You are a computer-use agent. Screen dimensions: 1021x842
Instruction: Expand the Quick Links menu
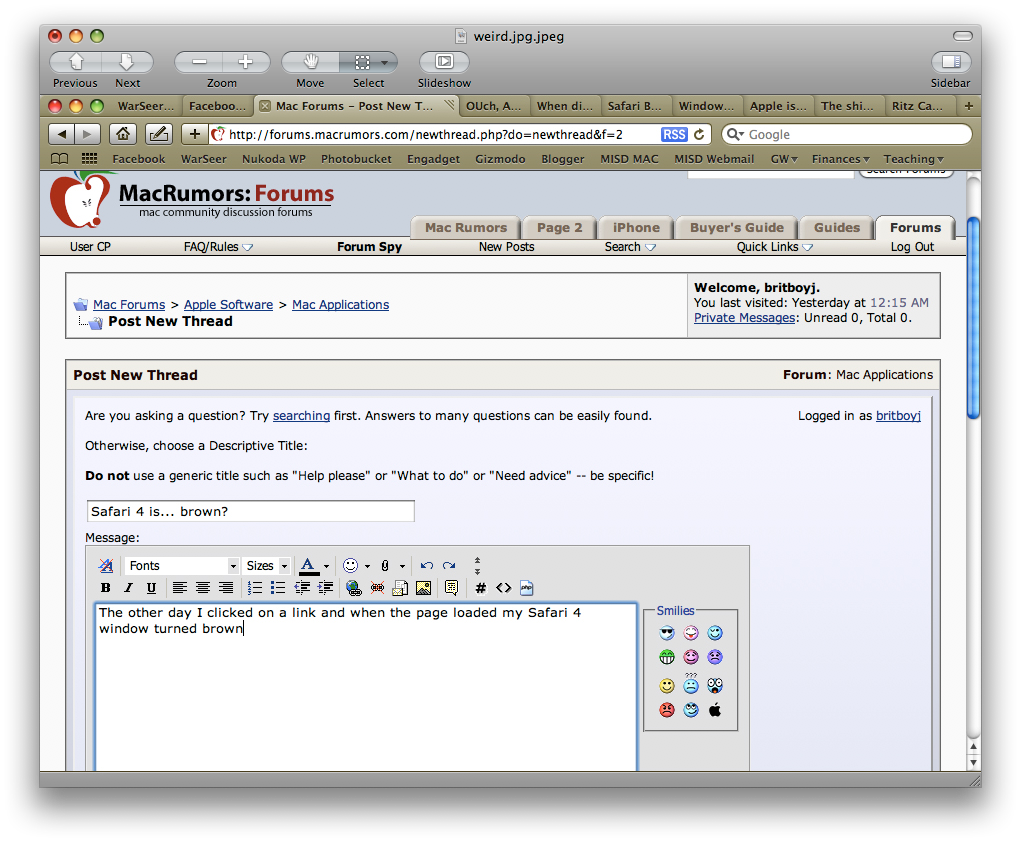[774, 247]
